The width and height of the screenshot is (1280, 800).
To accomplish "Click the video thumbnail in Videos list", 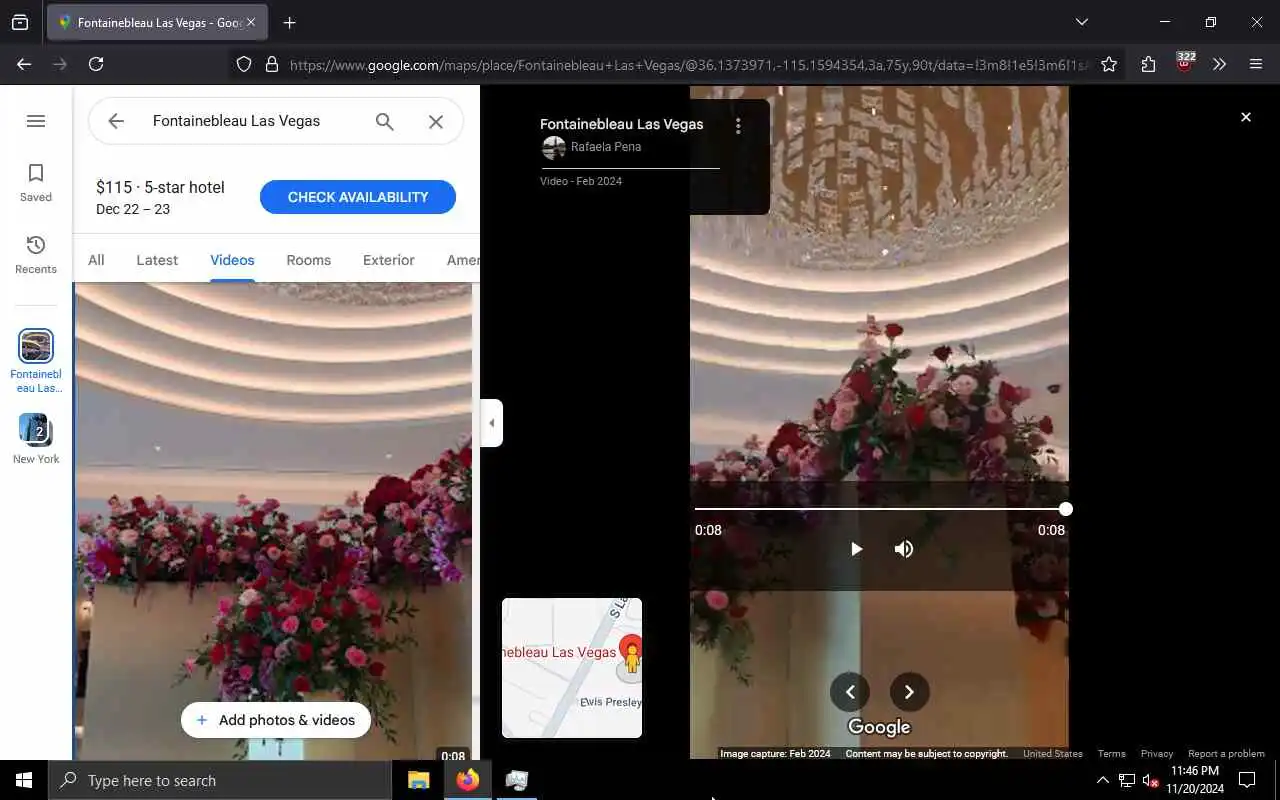I will pos(274,522).
